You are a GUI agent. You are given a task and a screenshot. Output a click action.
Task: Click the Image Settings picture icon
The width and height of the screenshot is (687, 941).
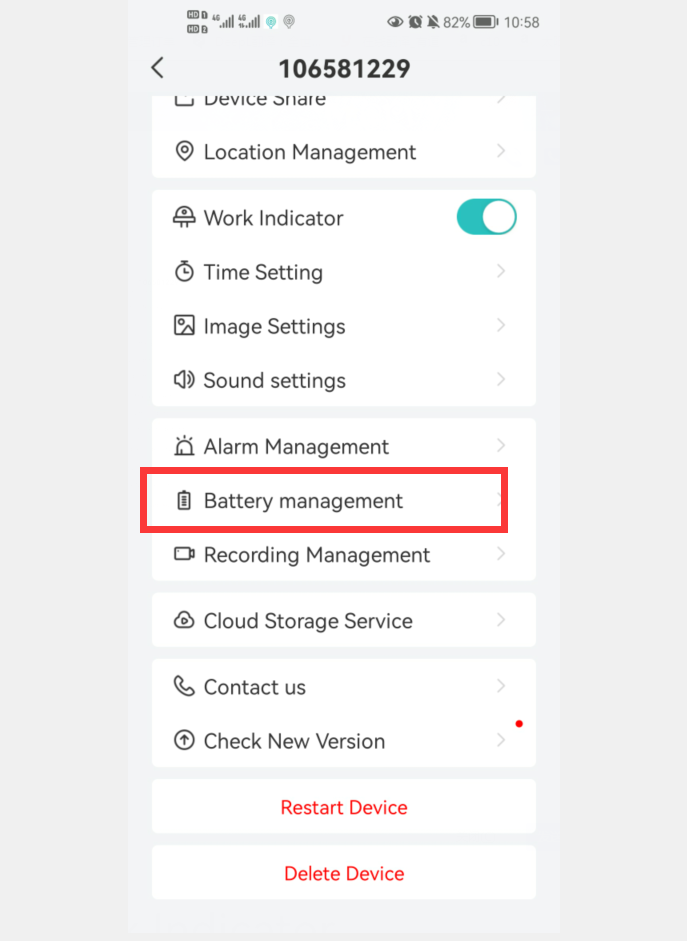point(184,325)
